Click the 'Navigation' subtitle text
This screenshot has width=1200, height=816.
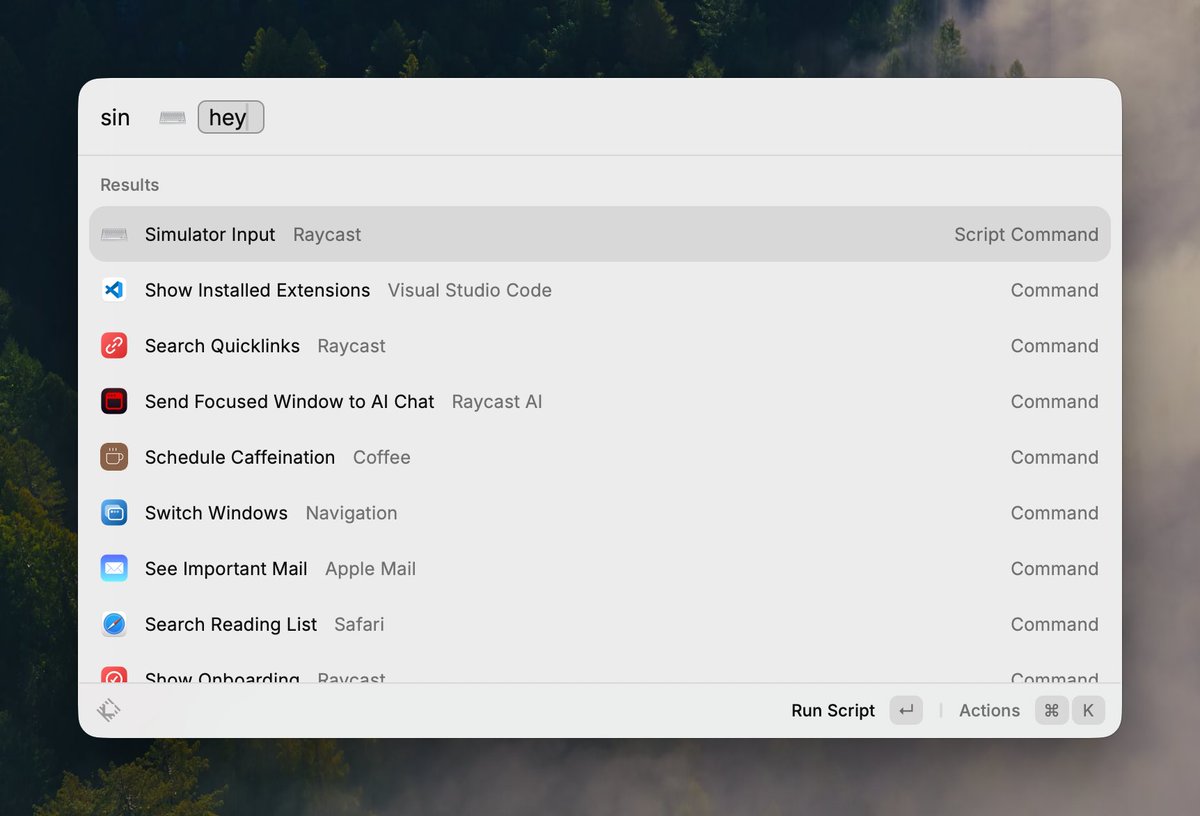click(351, 513)
